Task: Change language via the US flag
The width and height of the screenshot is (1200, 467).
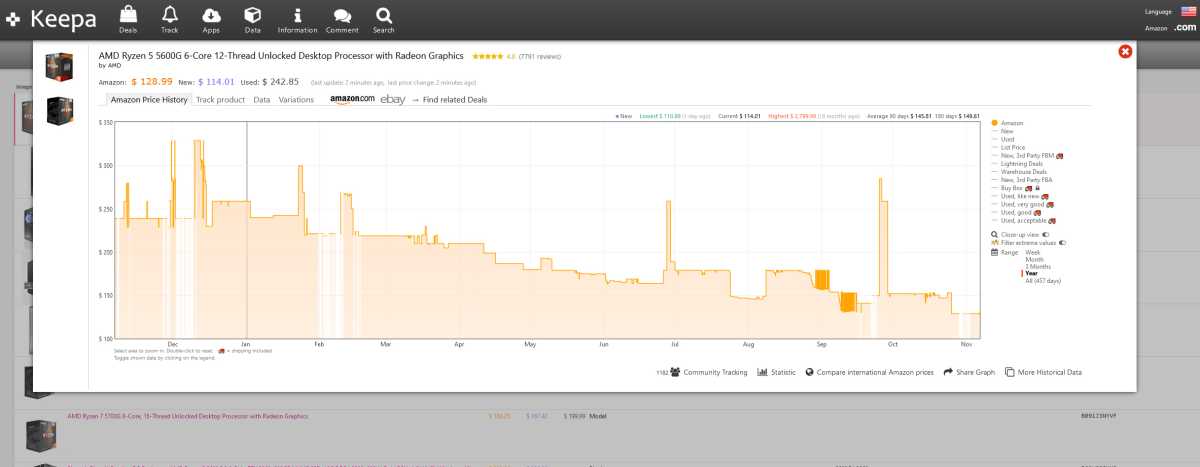Action: click(x=1187, y=11)
